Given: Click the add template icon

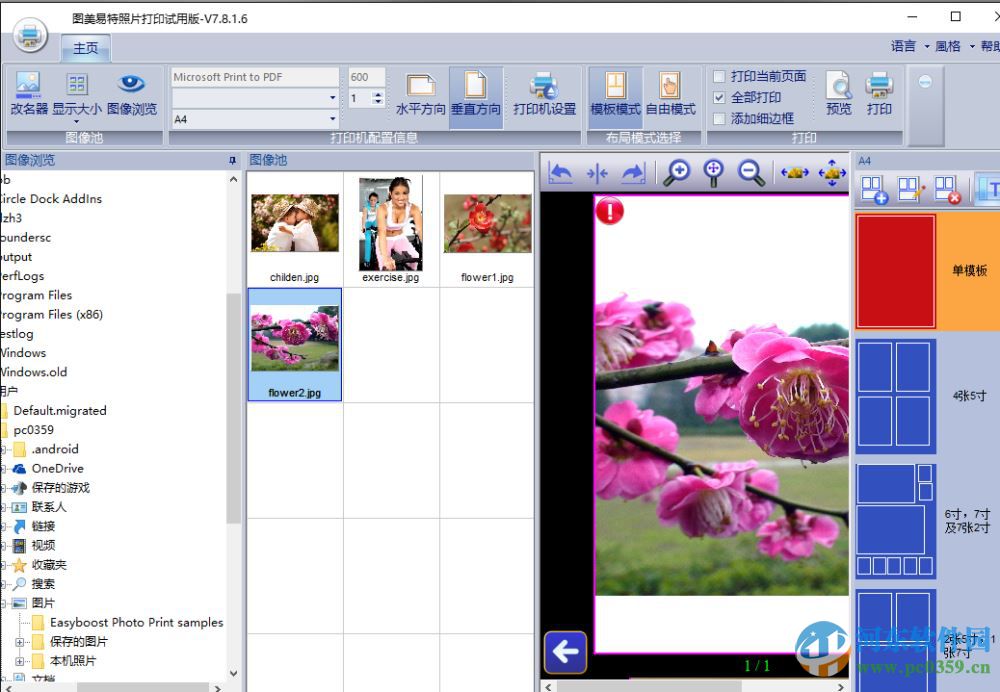Looking at the screenshot, I should click(x=874, y=189).
